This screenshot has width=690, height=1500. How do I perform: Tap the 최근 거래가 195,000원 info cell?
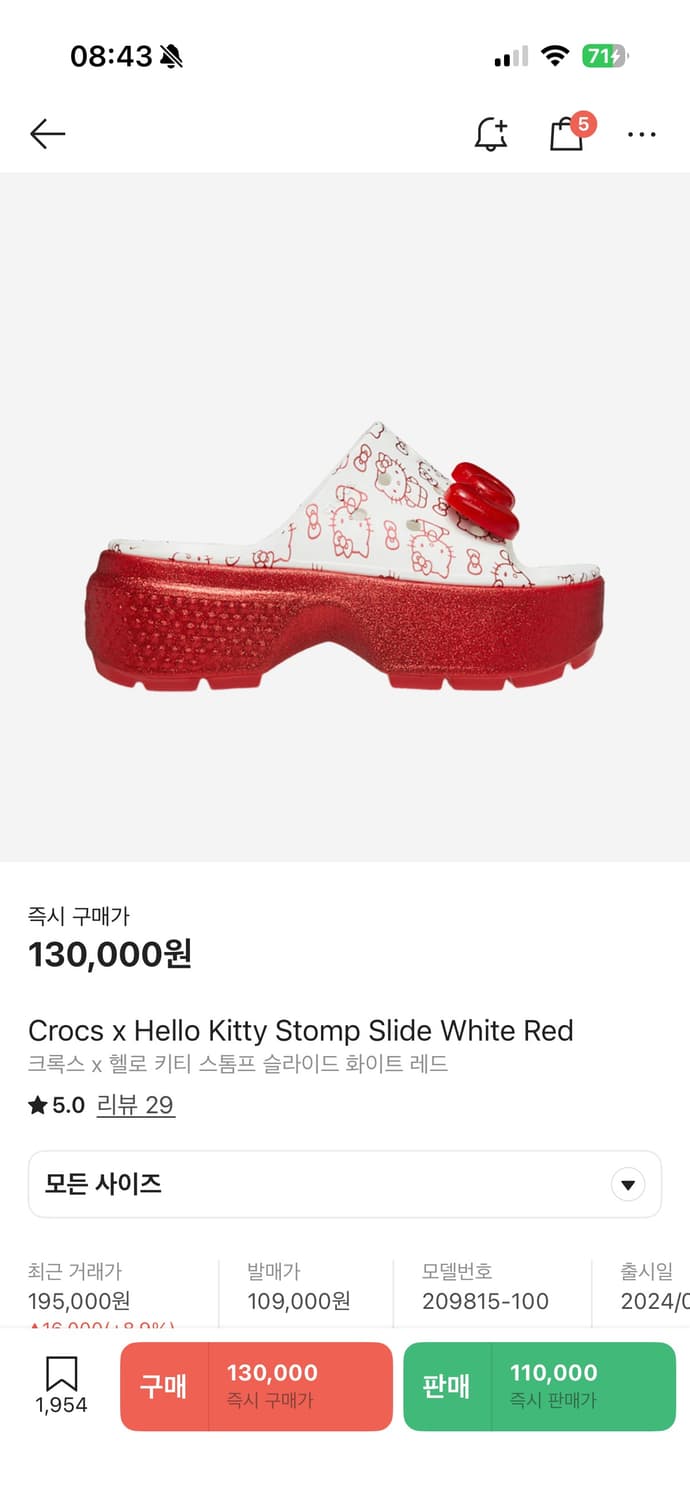(80, 1288)
